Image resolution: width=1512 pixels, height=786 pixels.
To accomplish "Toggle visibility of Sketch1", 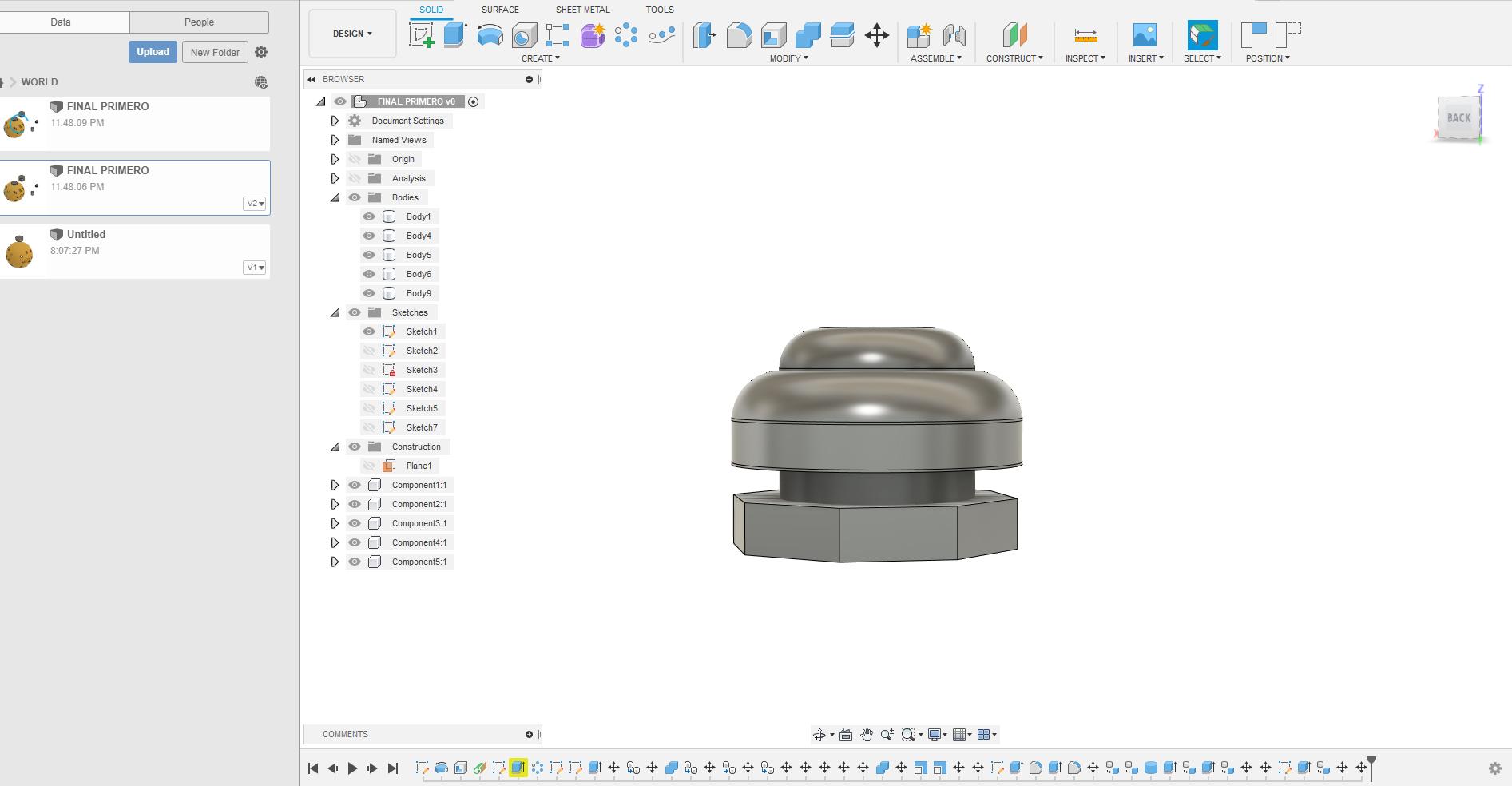I will tap(369, 331).
